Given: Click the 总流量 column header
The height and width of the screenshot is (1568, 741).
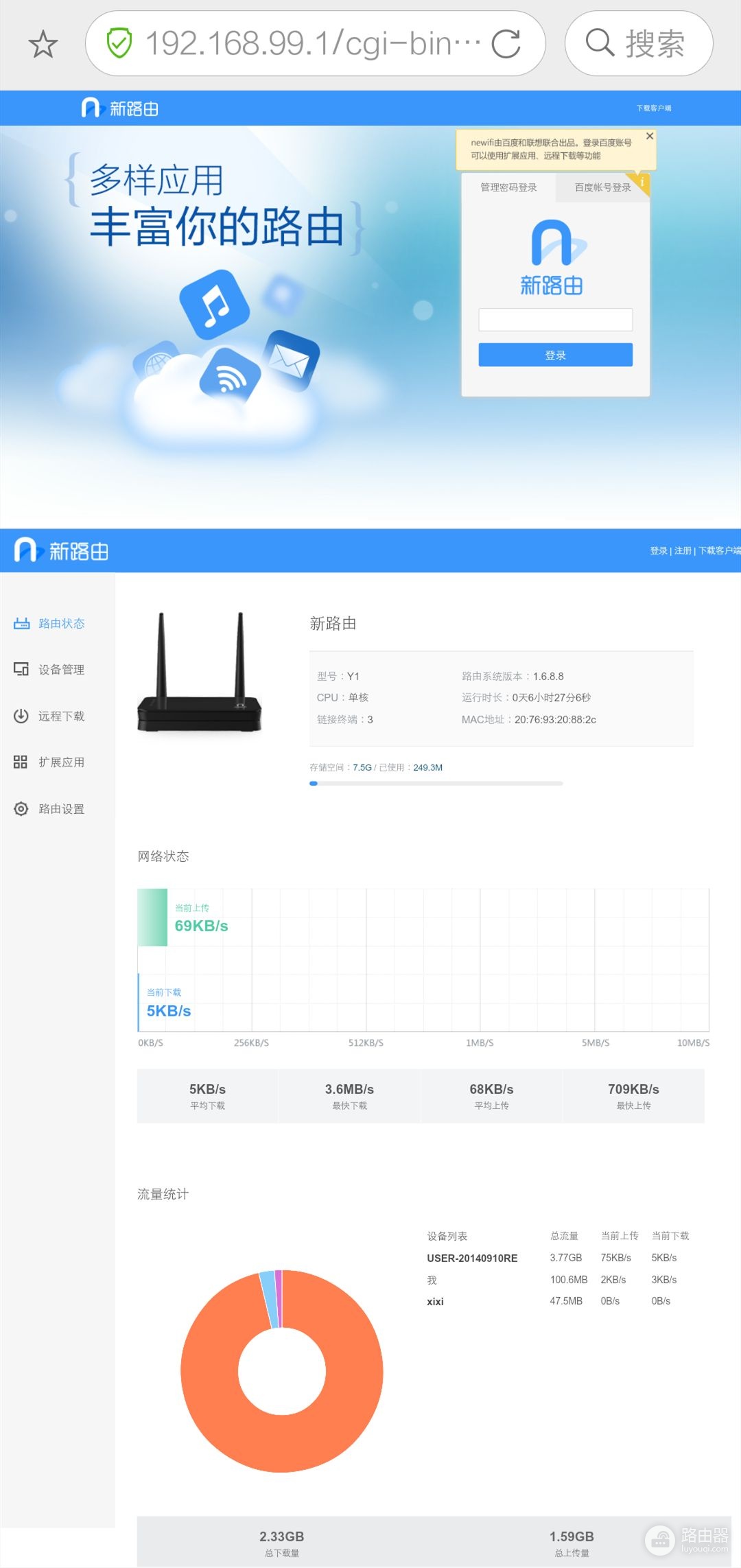Looking at the screenshot, I should pyautogui.click(x=564, y=1235).
